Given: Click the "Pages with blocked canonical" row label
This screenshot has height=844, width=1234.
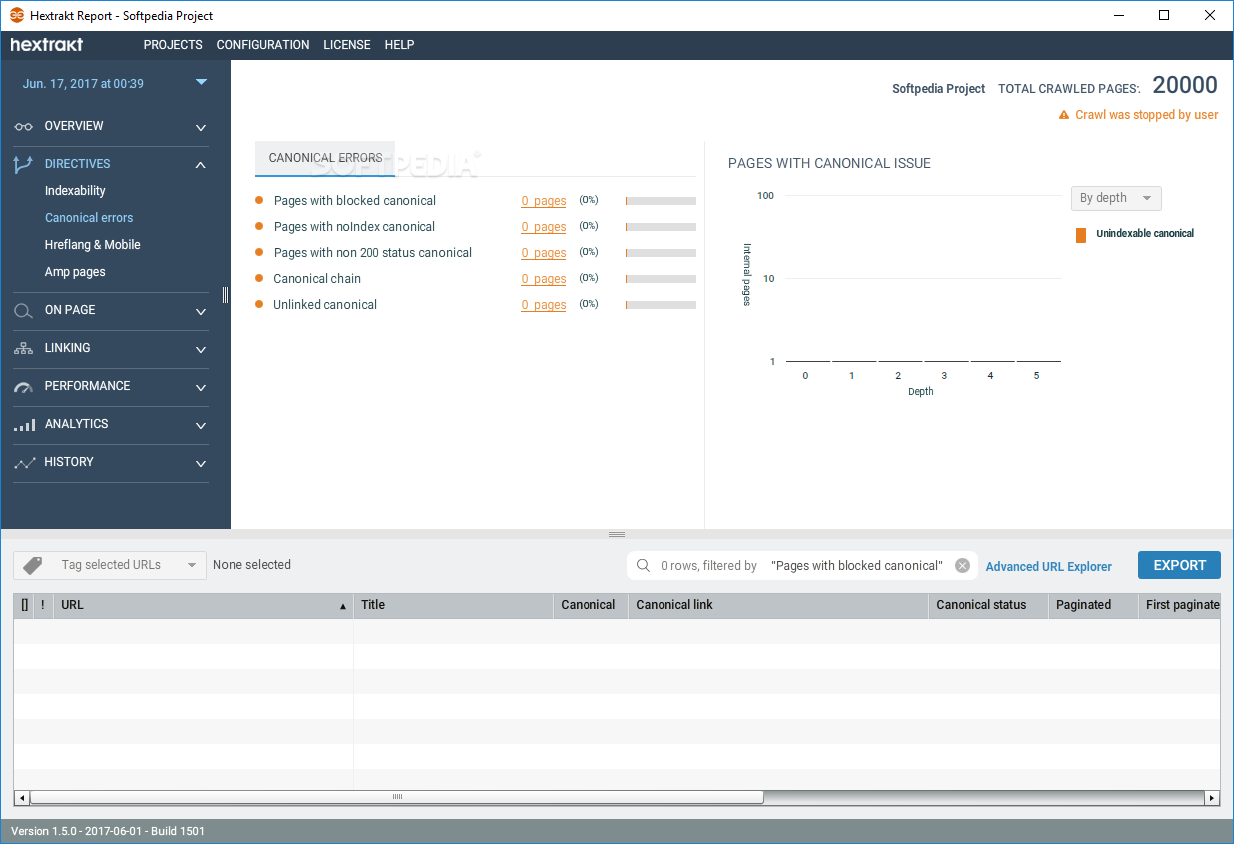Looking at the screenshot, I should coord(355,201).
